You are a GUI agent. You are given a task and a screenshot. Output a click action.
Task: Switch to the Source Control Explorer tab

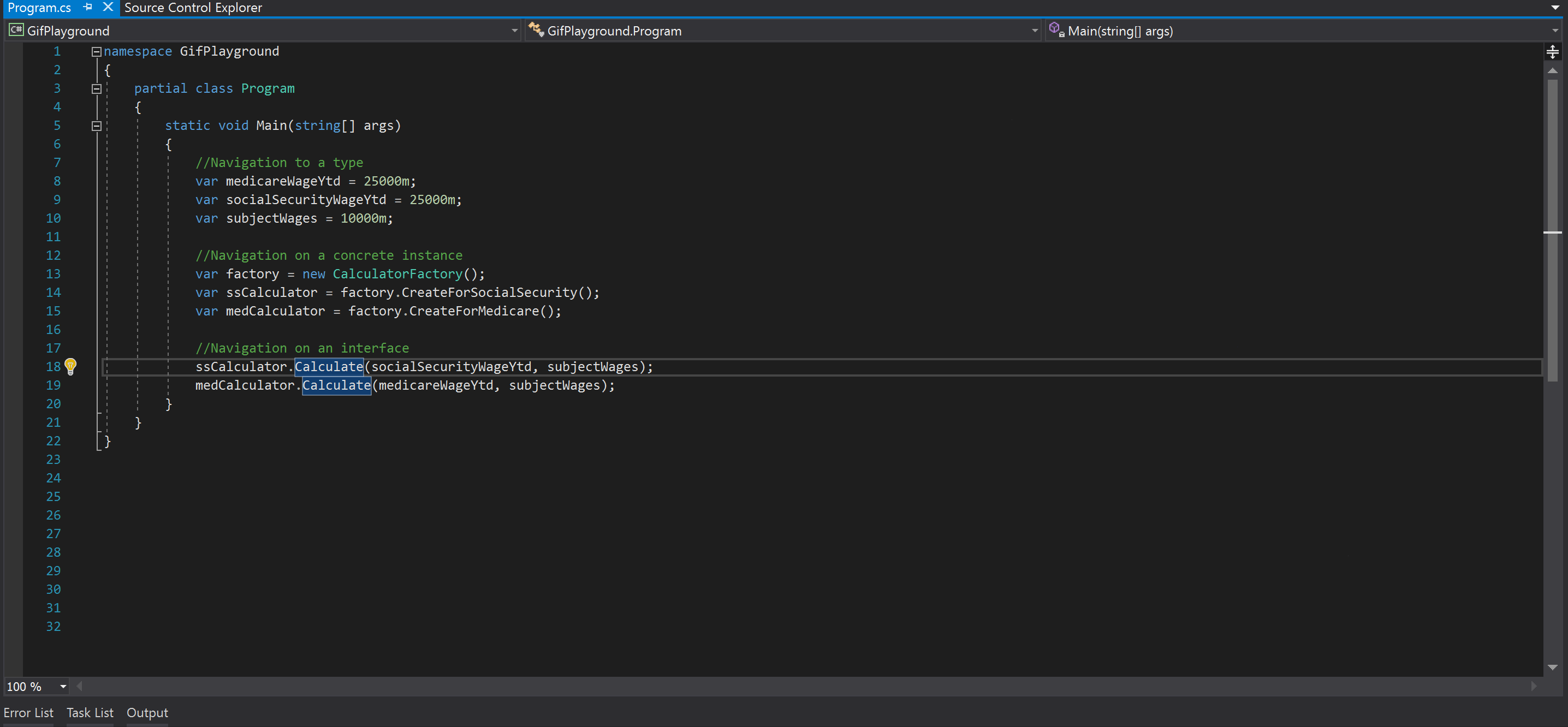pyautogui.click(x=194, y=8)
